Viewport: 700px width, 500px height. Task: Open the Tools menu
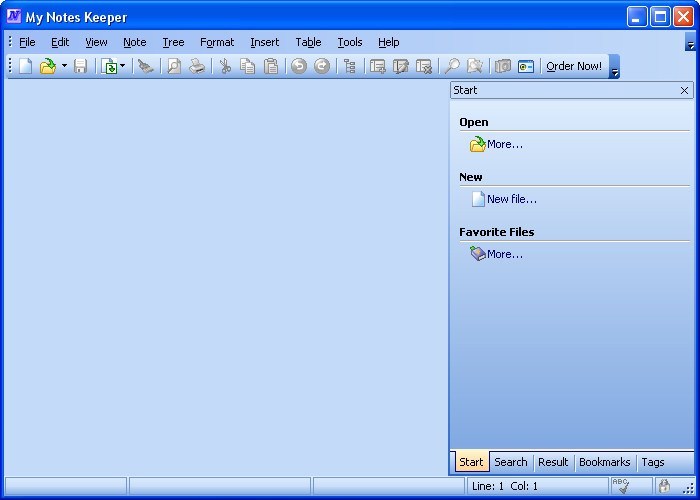(x=350, y=42)
